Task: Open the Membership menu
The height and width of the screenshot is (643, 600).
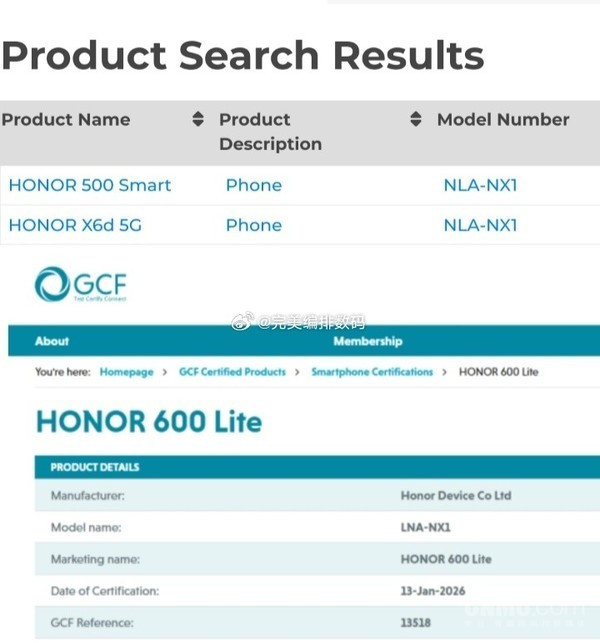Action: (x=368, y=341)
